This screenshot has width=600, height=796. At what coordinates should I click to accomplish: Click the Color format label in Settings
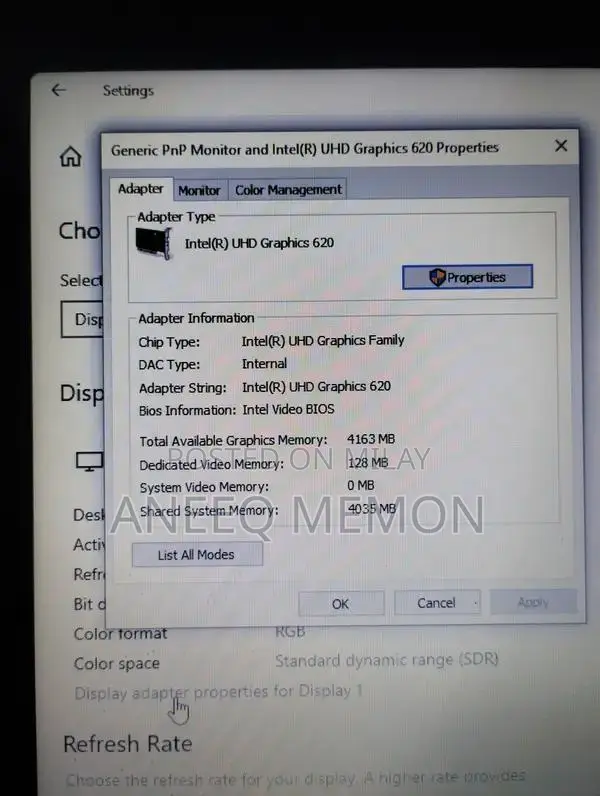coord(120,634)
